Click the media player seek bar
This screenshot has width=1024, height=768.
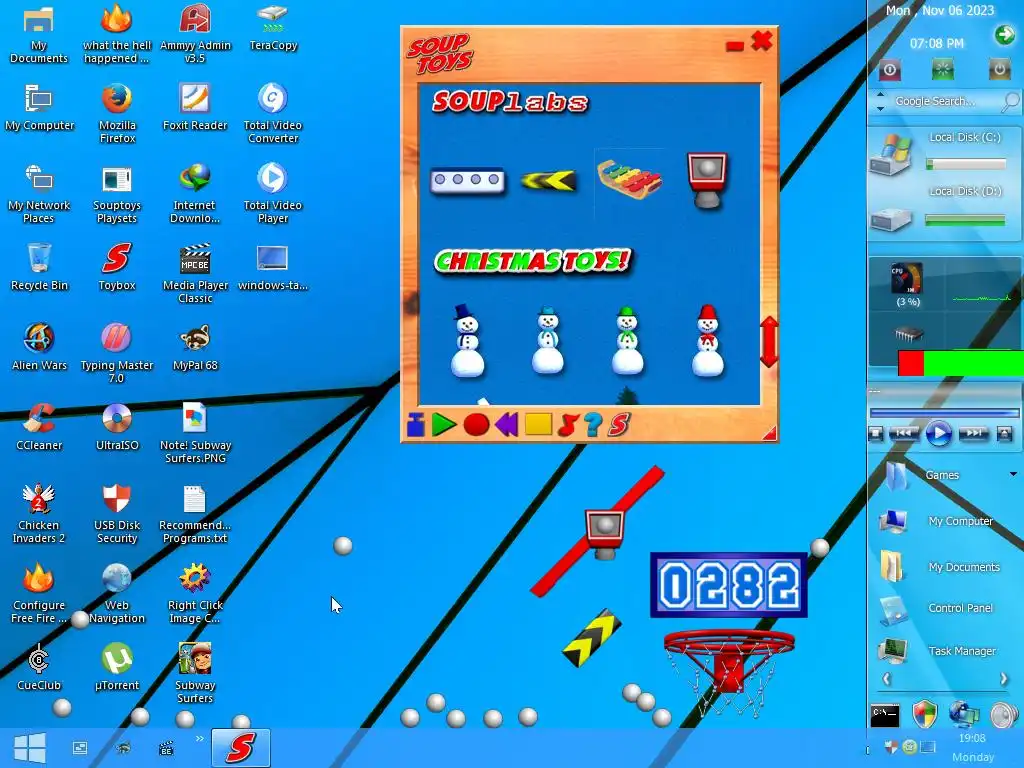944,413
